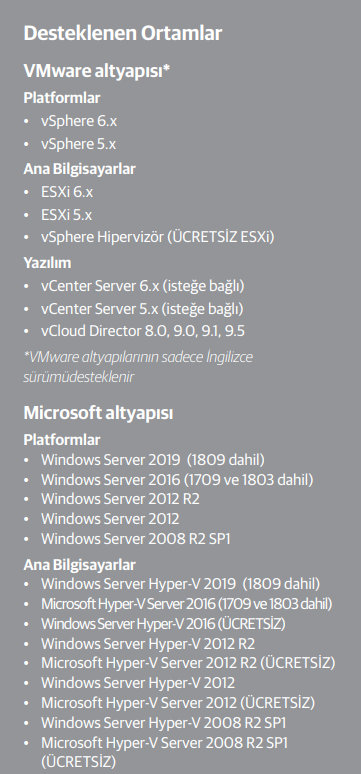This screenshot has height=774, width=361.
Task: Click vCenter Server 5.x (isteğe bağlı)
Action: point(142,309)
